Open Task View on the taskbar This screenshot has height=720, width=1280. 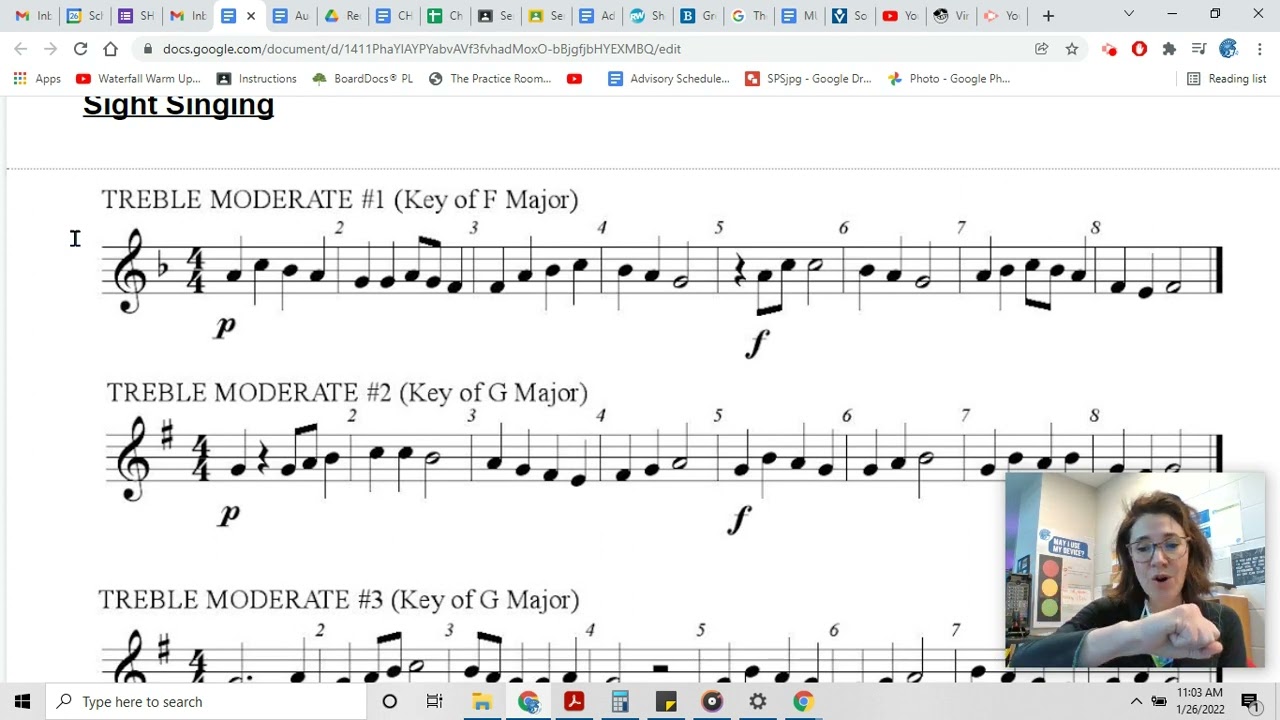pos(434,701)
